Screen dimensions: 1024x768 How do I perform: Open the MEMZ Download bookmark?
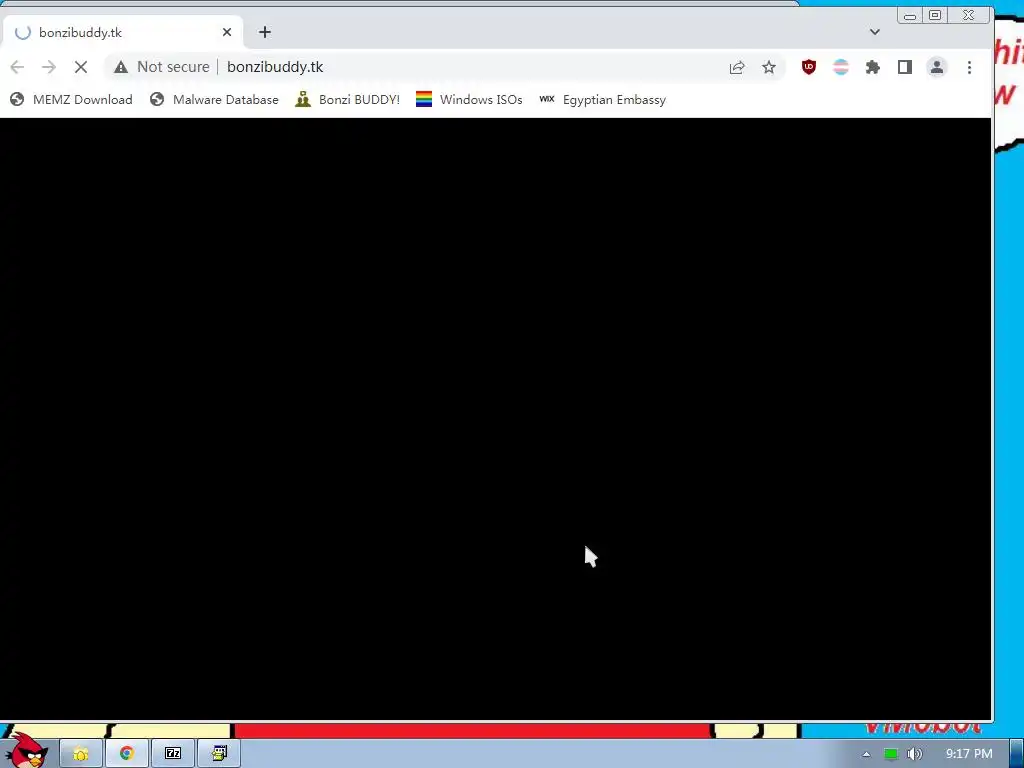[72, 99]
